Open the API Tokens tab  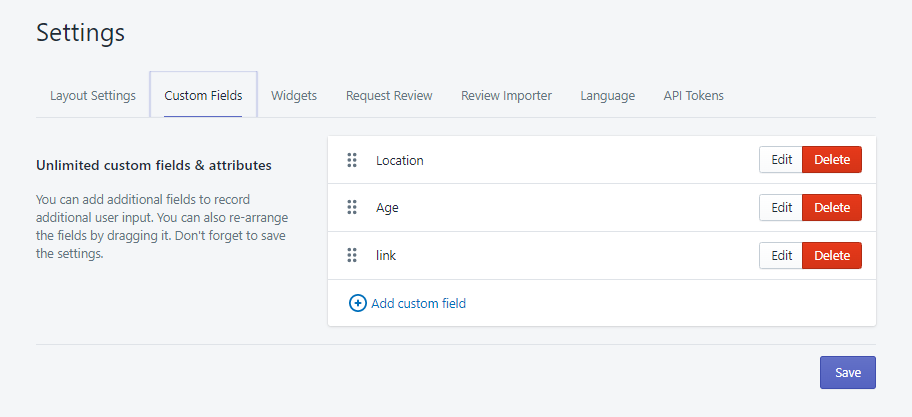(x=693, y=96)
